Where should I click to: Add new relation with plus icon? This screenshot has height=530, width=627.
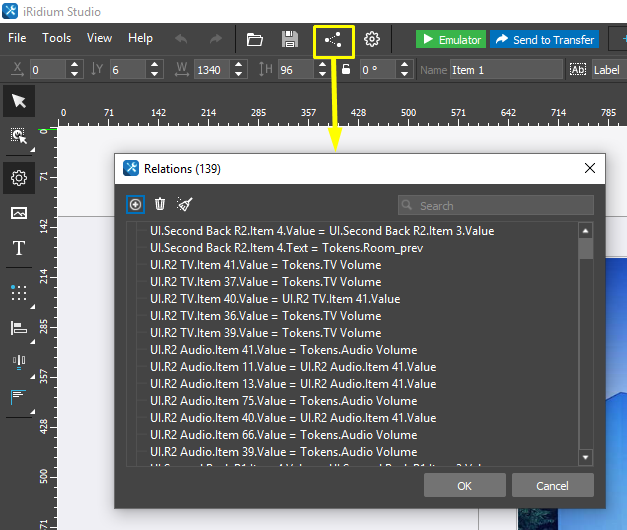[x=135, y=204]
